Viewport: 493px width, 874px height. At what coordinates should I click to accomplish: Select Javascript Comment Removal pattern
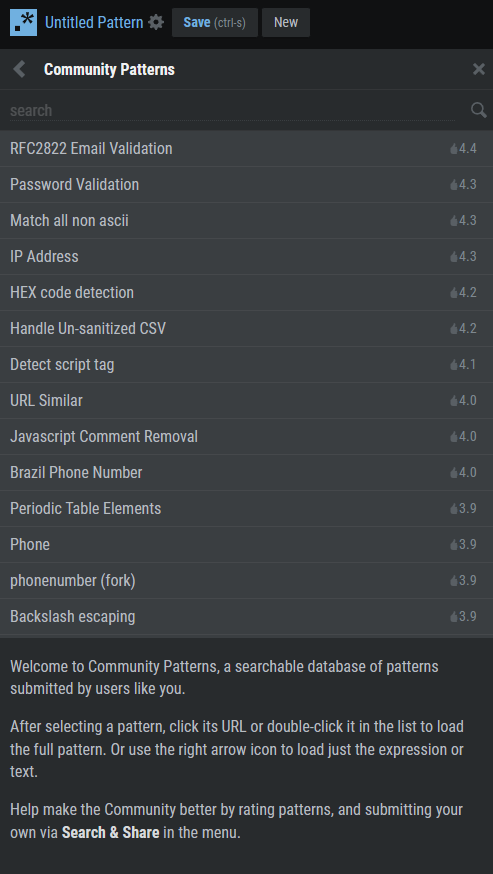(x=246, y=436)
